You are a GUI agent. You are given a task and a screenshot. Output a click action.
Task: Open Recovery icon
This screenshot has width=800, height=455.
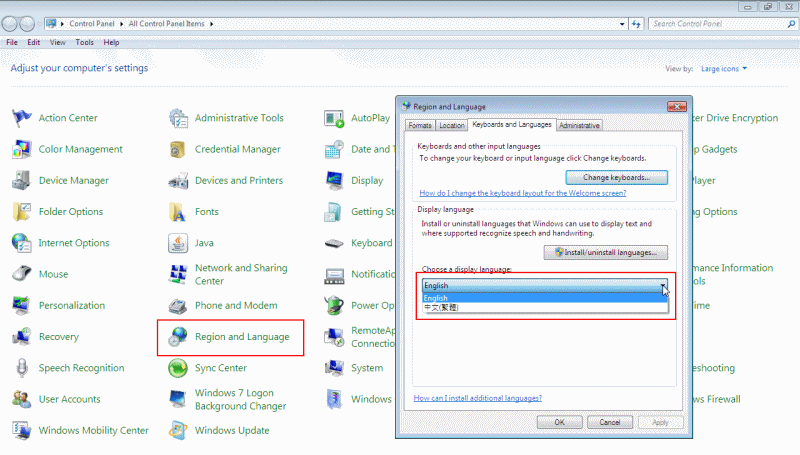pos(21,337)
